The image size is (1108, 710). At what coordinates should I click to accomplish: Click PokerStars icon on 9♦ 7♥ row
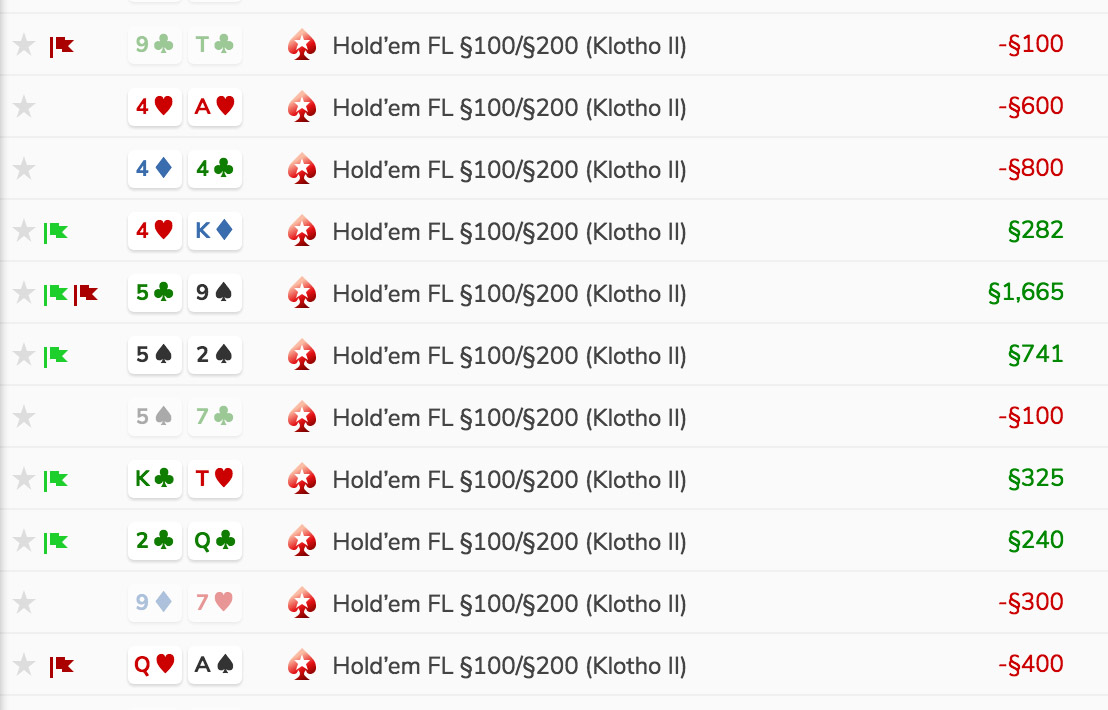click(302, 604)
